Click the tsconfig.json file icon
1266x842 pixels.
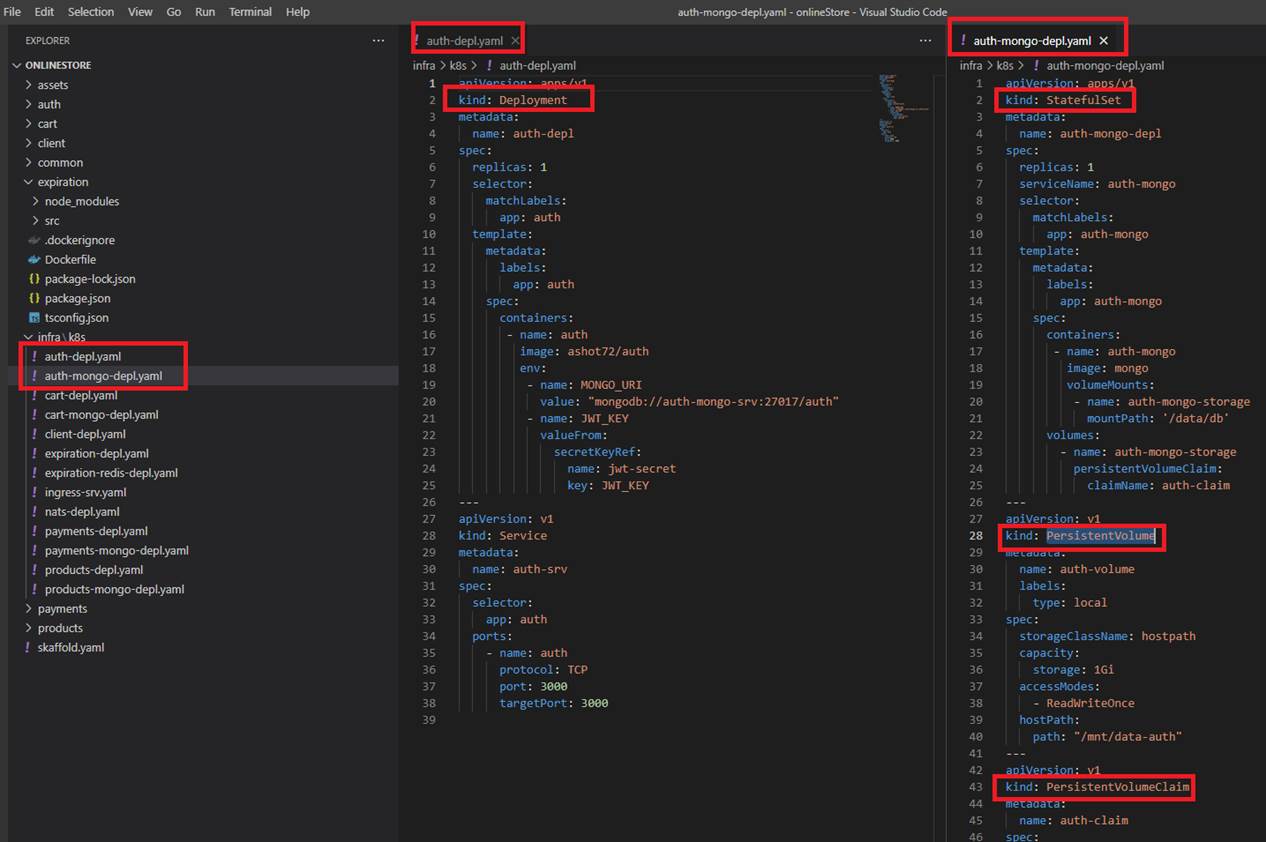35,318
